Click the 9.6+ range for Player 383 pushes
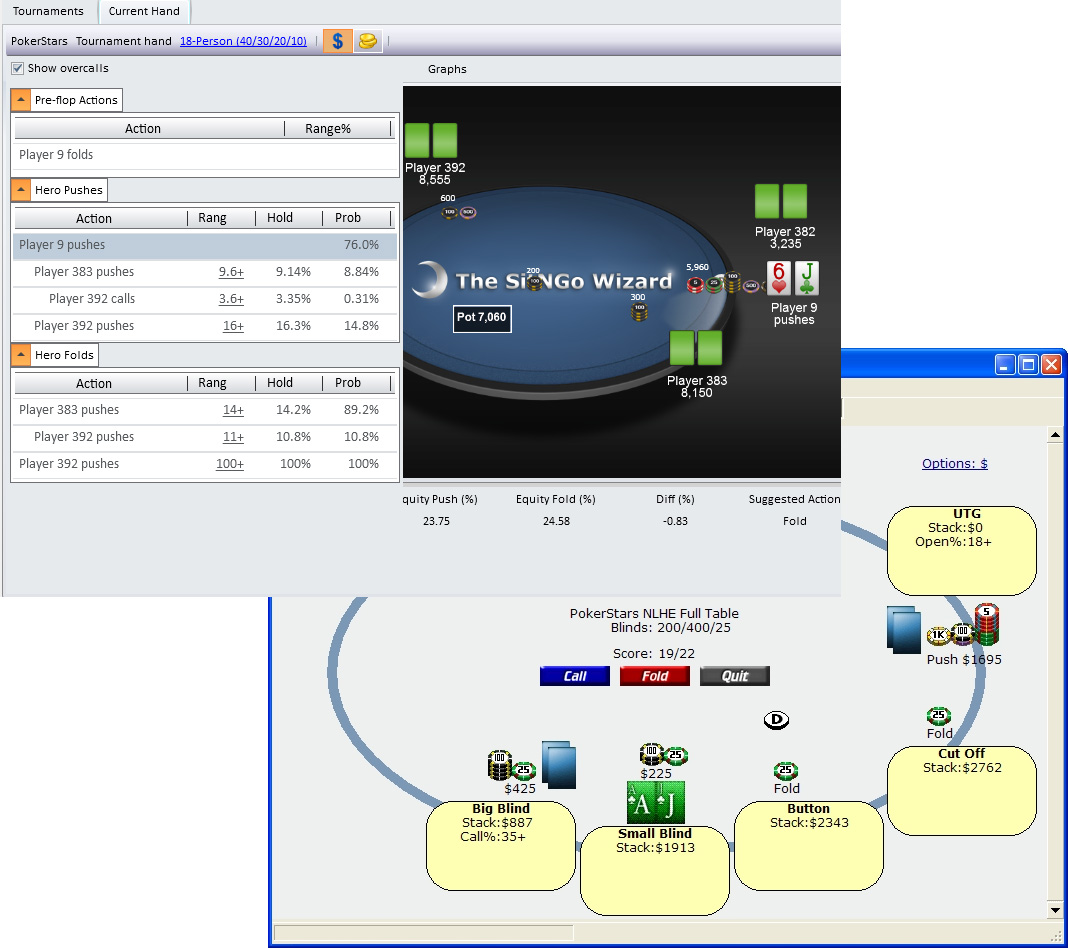The height and width of the screenshot is (948, 1068). (x=231, y=272)
